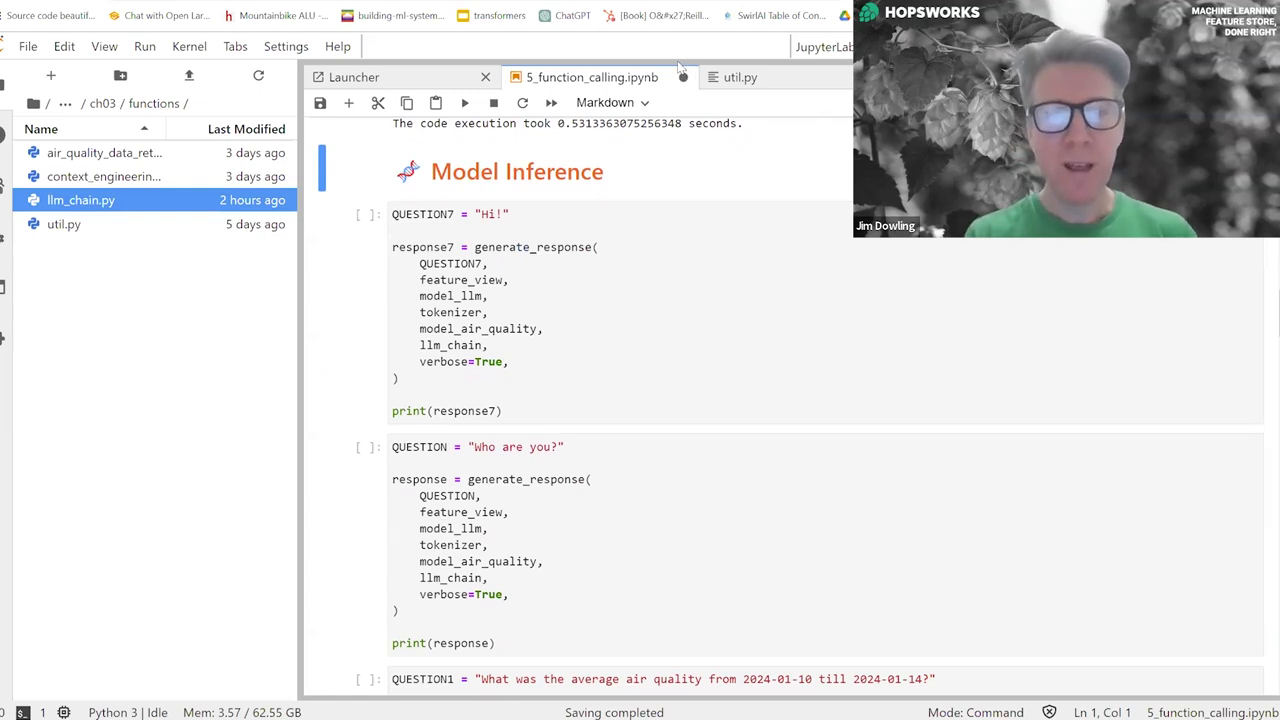This screenshot has height=720, width=1280.
Task: Open the Kernel menu
Action: point(189,46)
